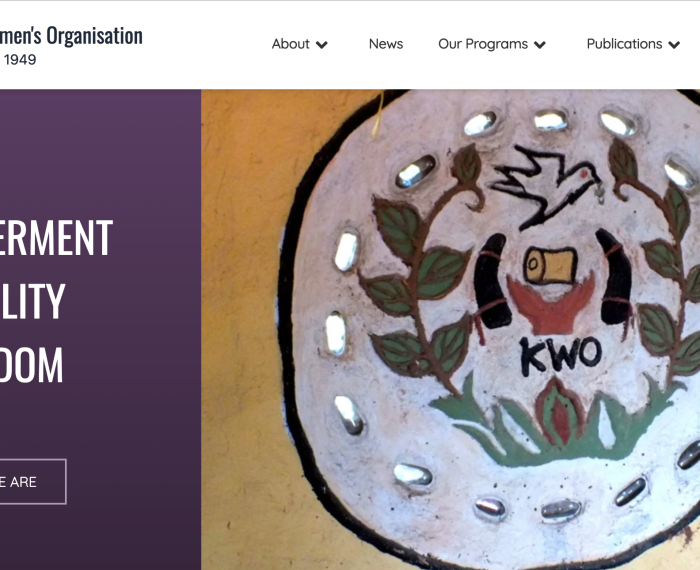Go to the News page
The image size is (700, 570).
tap(386, 44)
